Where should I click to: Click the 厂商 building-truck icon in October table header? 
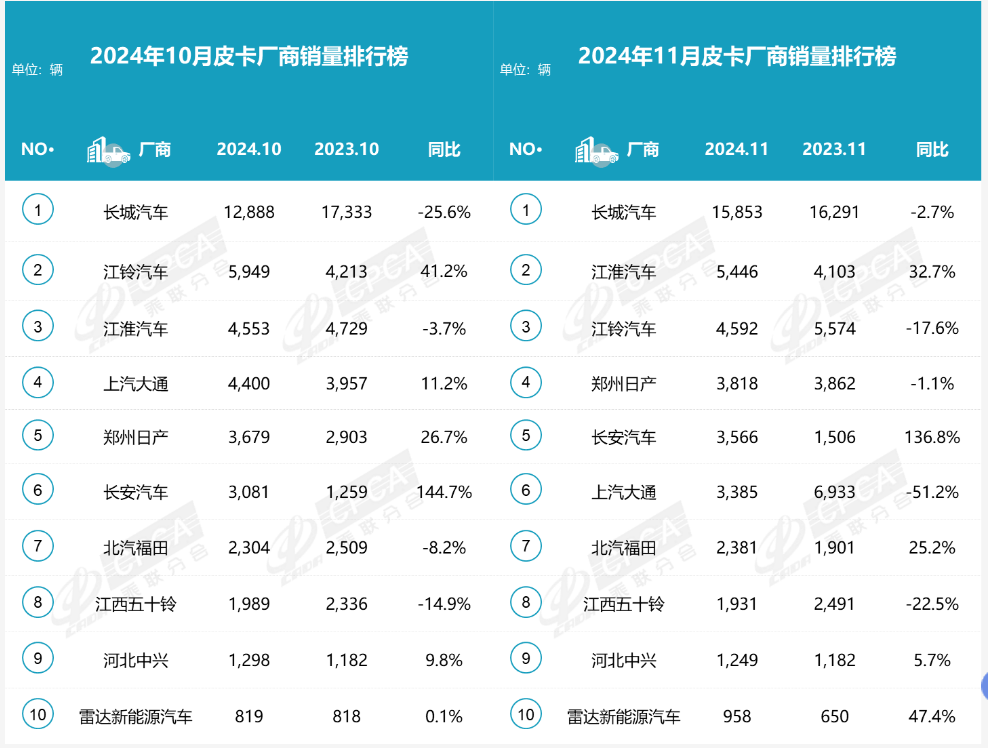pos(108,151)
